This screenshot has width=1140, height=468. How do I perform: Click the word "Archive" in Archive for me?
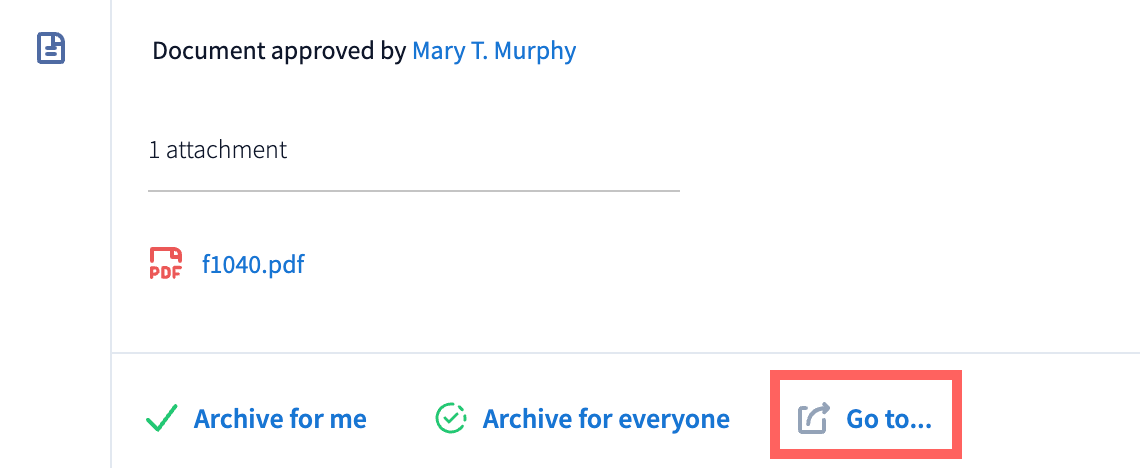click(x=236, y=418)
